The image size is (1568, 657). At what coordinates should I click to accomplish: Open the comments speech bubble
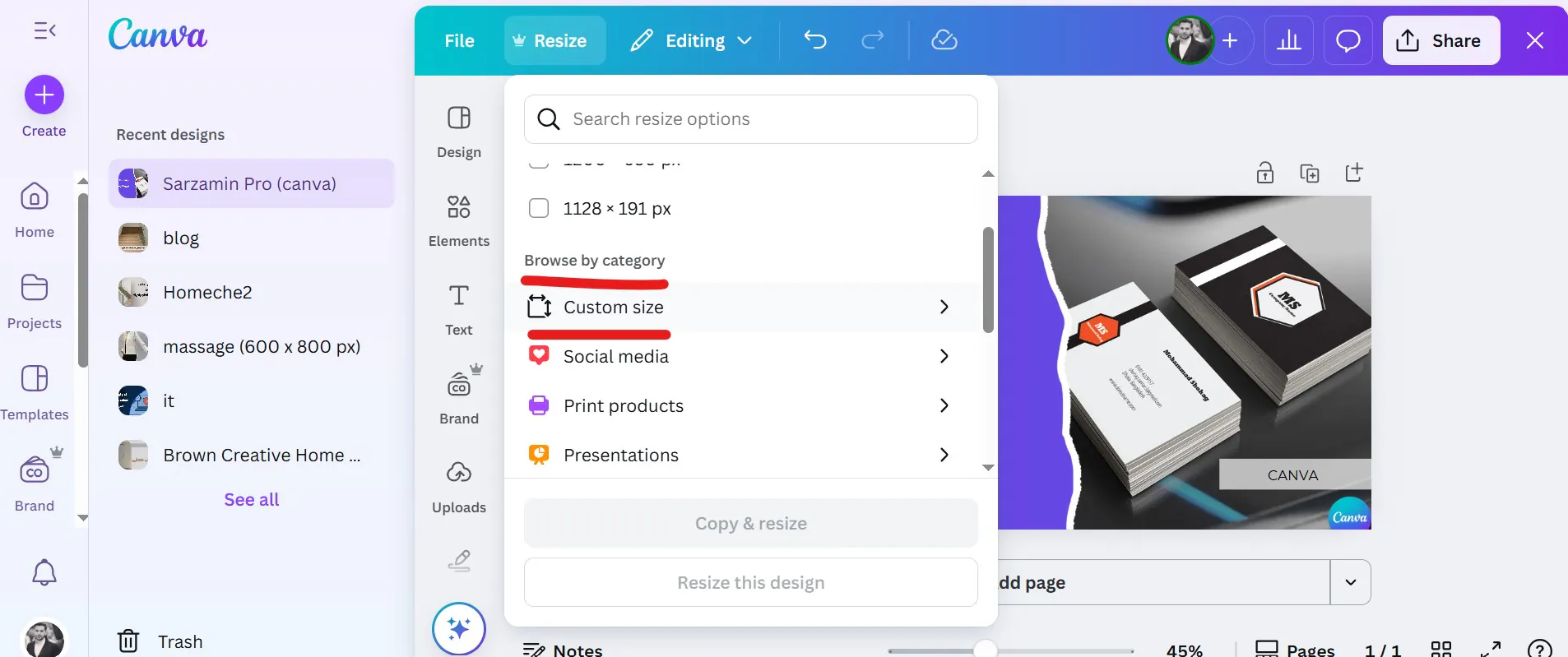coord(1348,40)
